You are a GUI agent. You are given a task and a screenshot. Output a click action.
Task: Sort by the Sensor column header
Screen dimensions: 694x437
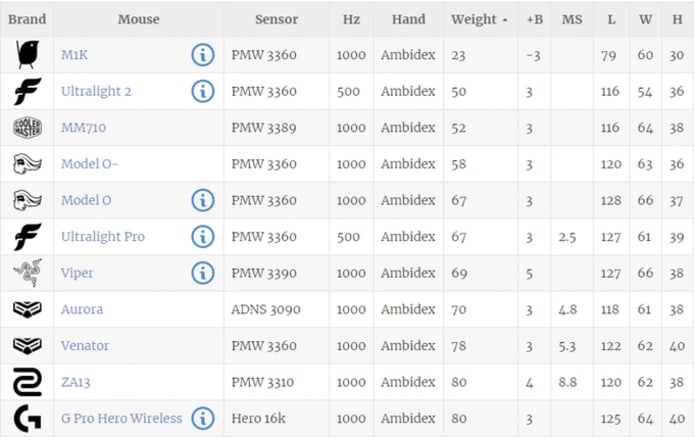coord(276,19)
